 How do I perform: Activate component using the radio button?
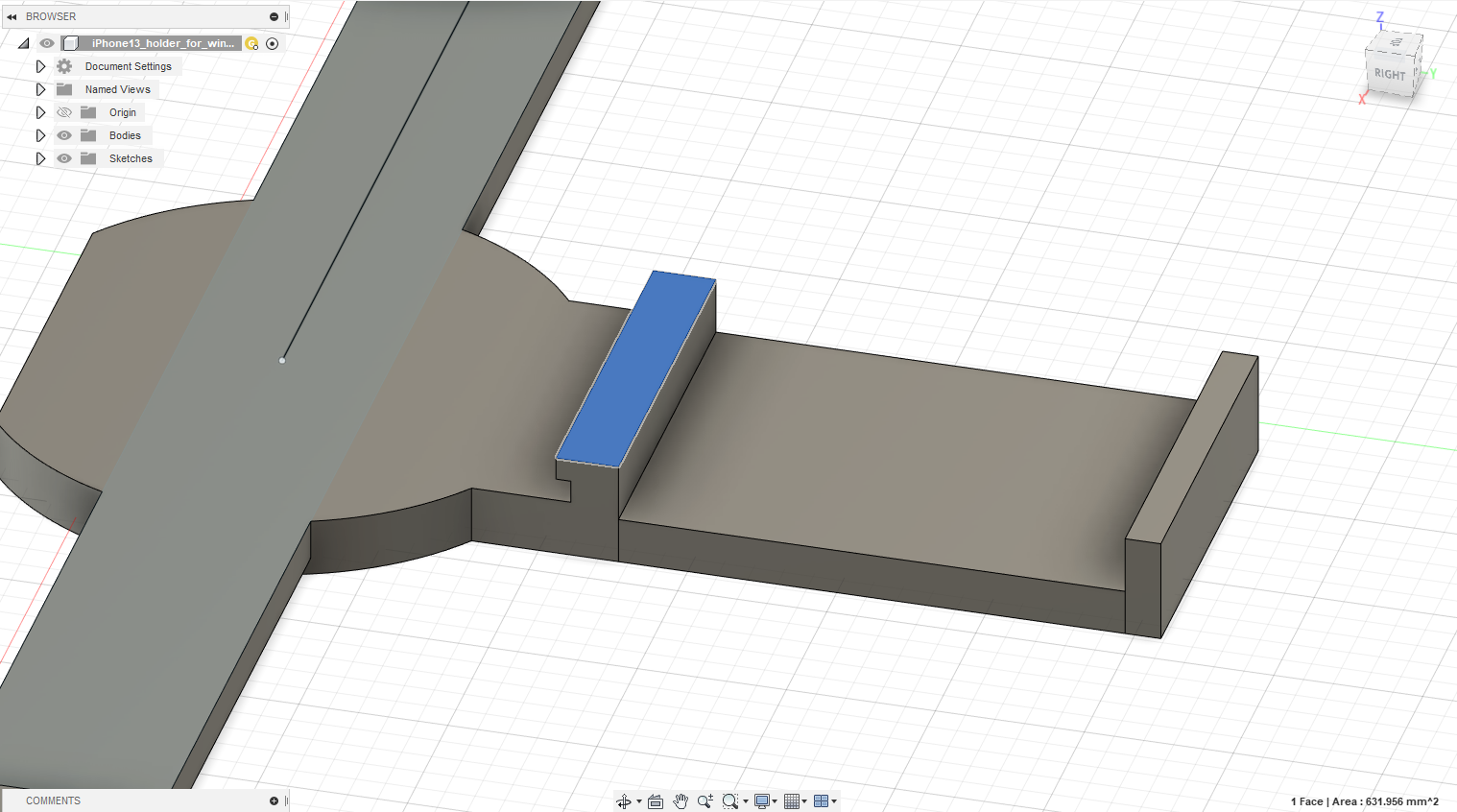click(273, 43)
